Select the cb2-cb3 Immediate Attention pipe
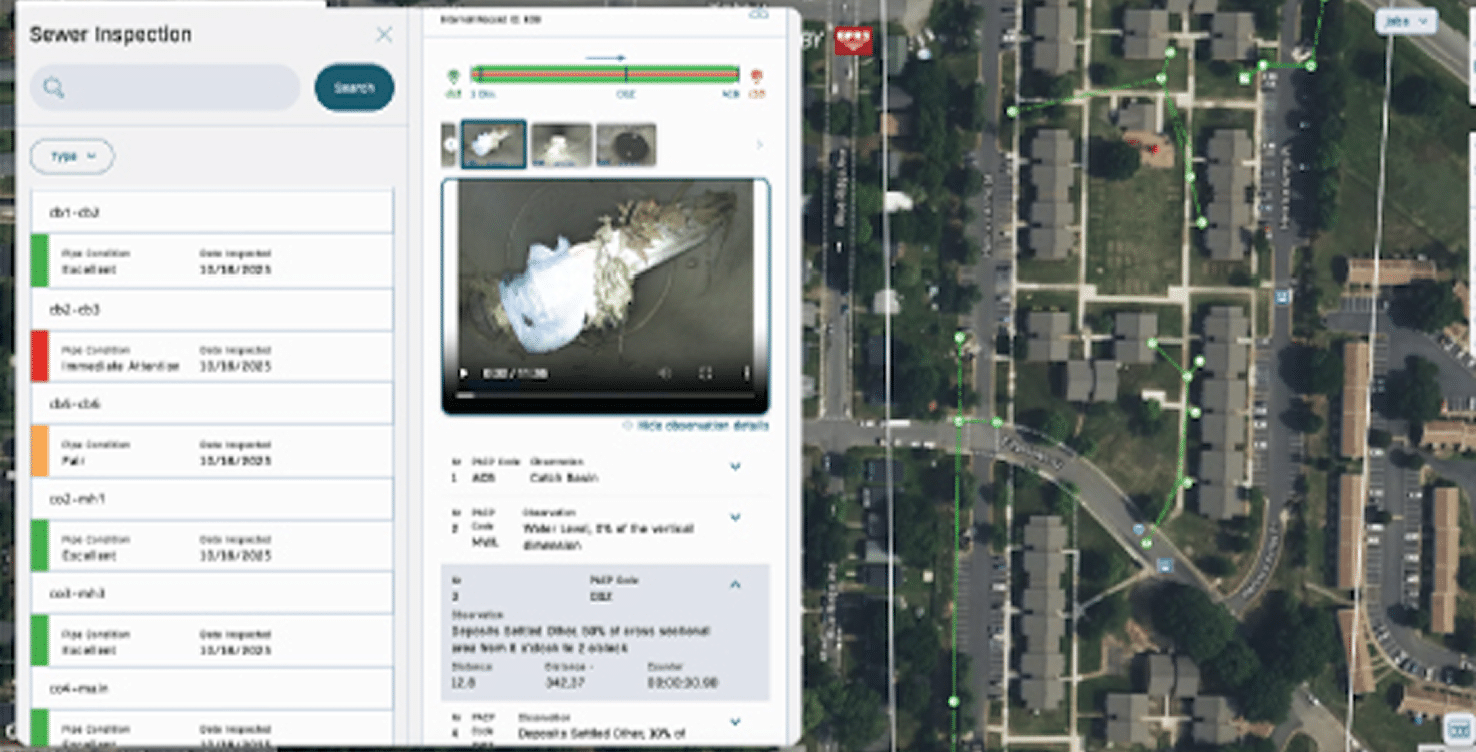 coord(212,357)
